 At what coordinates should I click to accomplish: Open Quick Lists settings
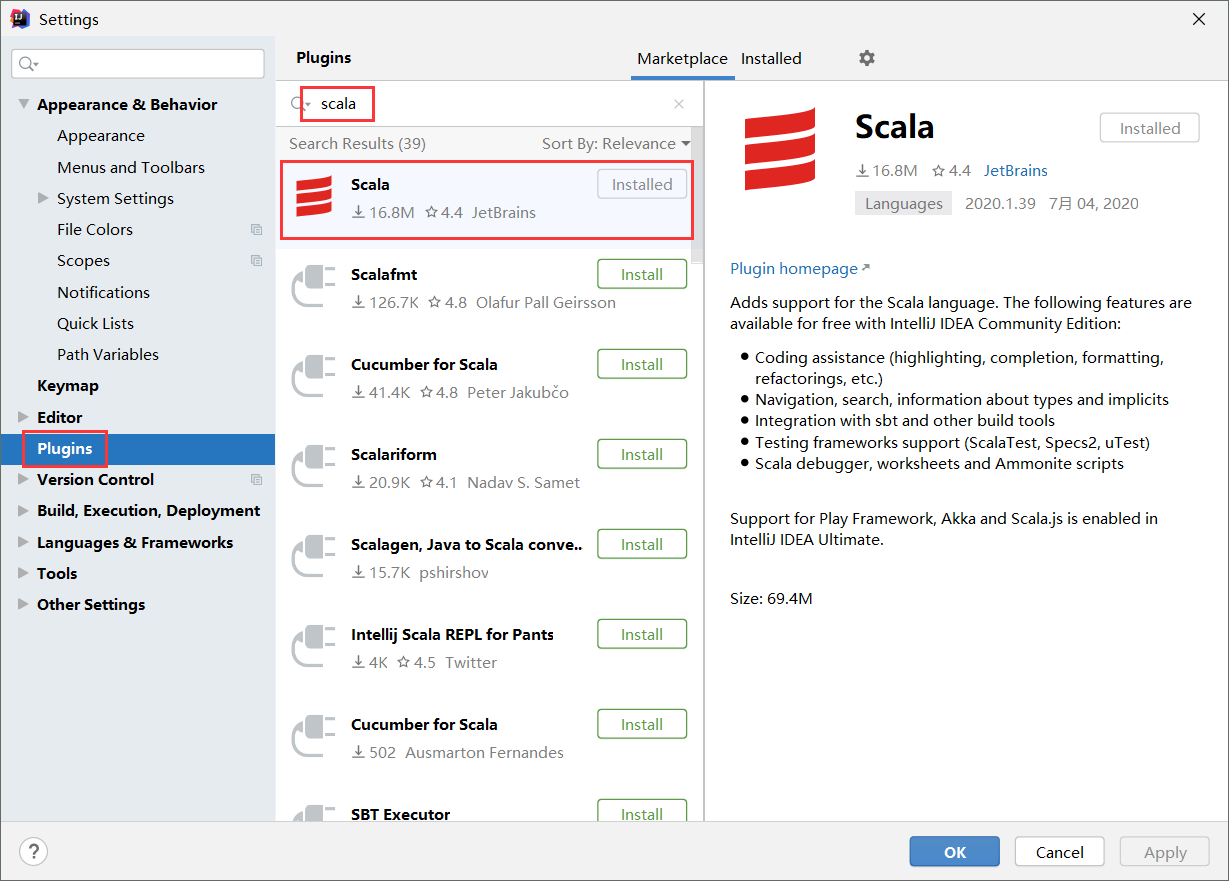coord(95,324)
